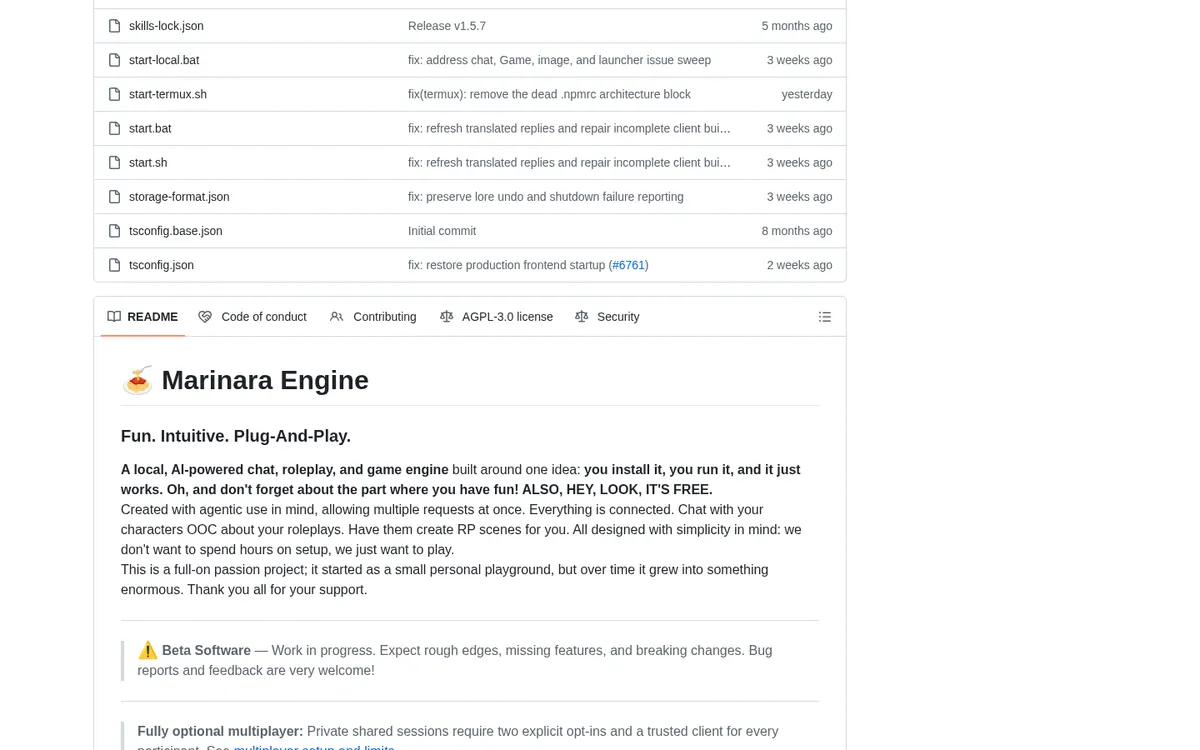The image size is (1200, 750).
Task: Click the 'yesterday' timestamp
Action: click(807, 94)
